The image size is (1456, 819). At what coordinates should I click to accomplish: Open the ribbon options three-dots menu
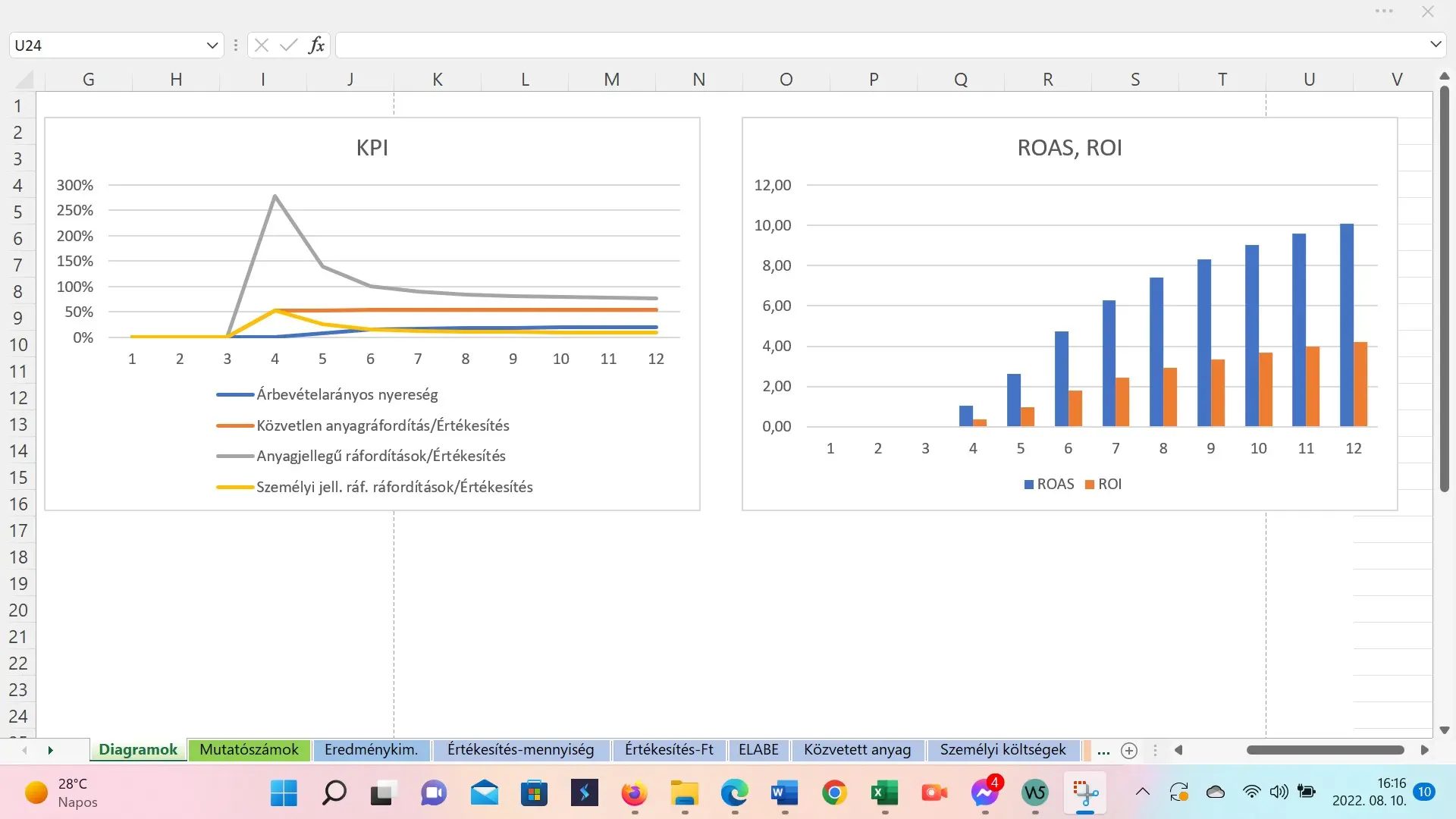point(1384,11)
